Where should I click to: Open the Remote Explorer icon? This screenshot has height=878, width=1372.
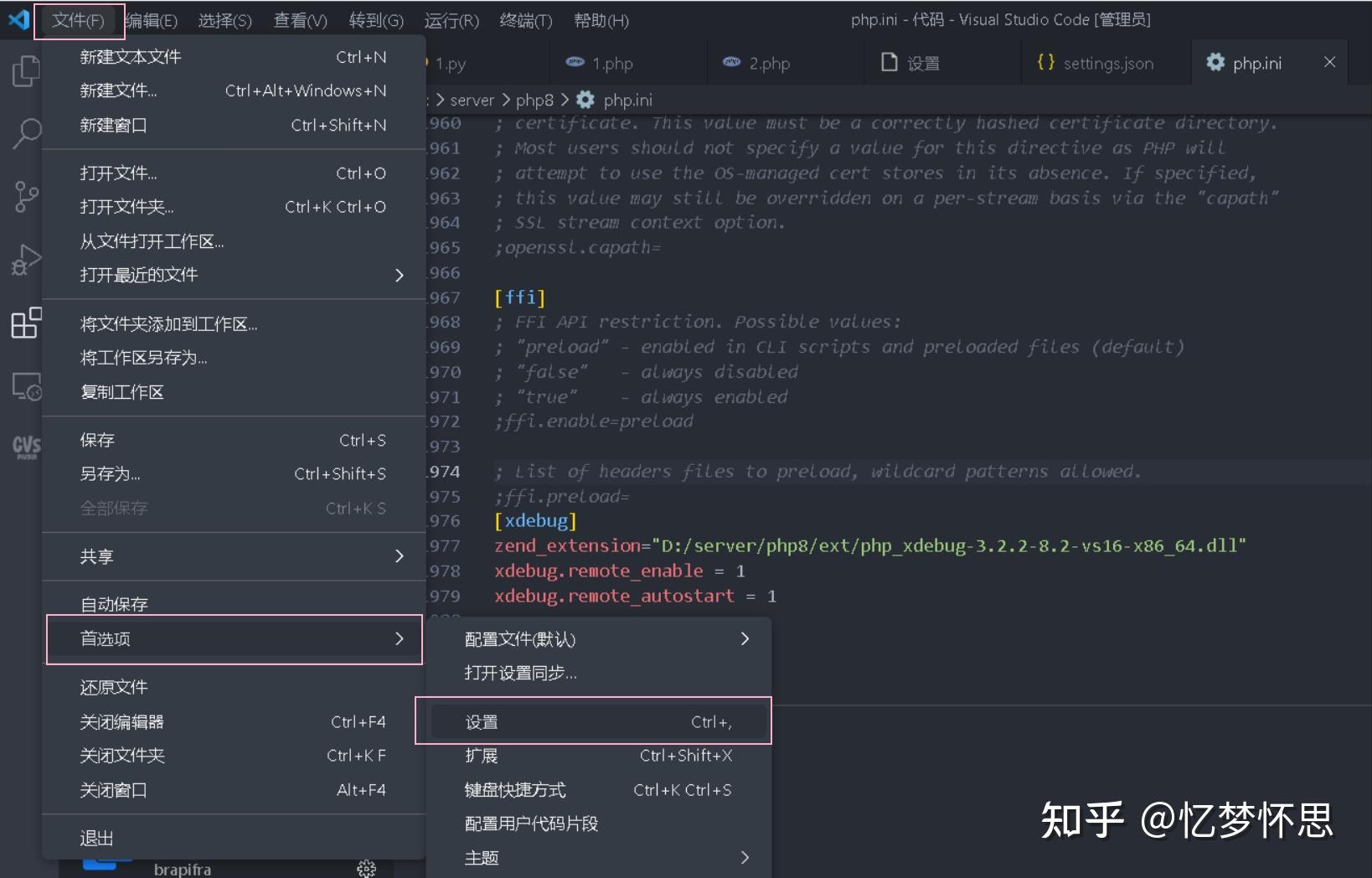click(25, 387)
